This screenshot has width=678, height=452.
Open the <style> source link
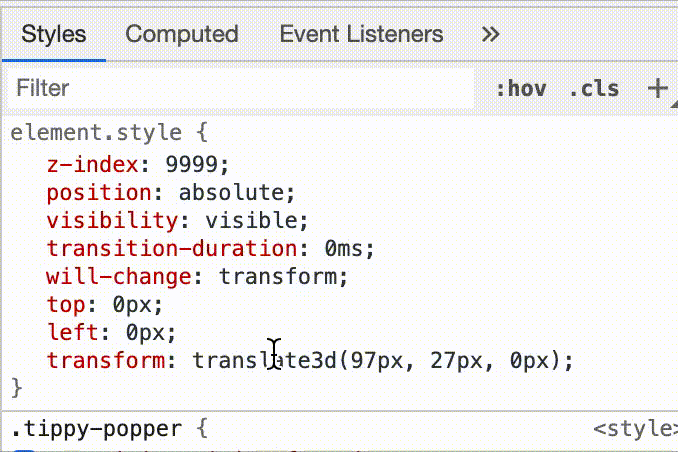(635, 429)
